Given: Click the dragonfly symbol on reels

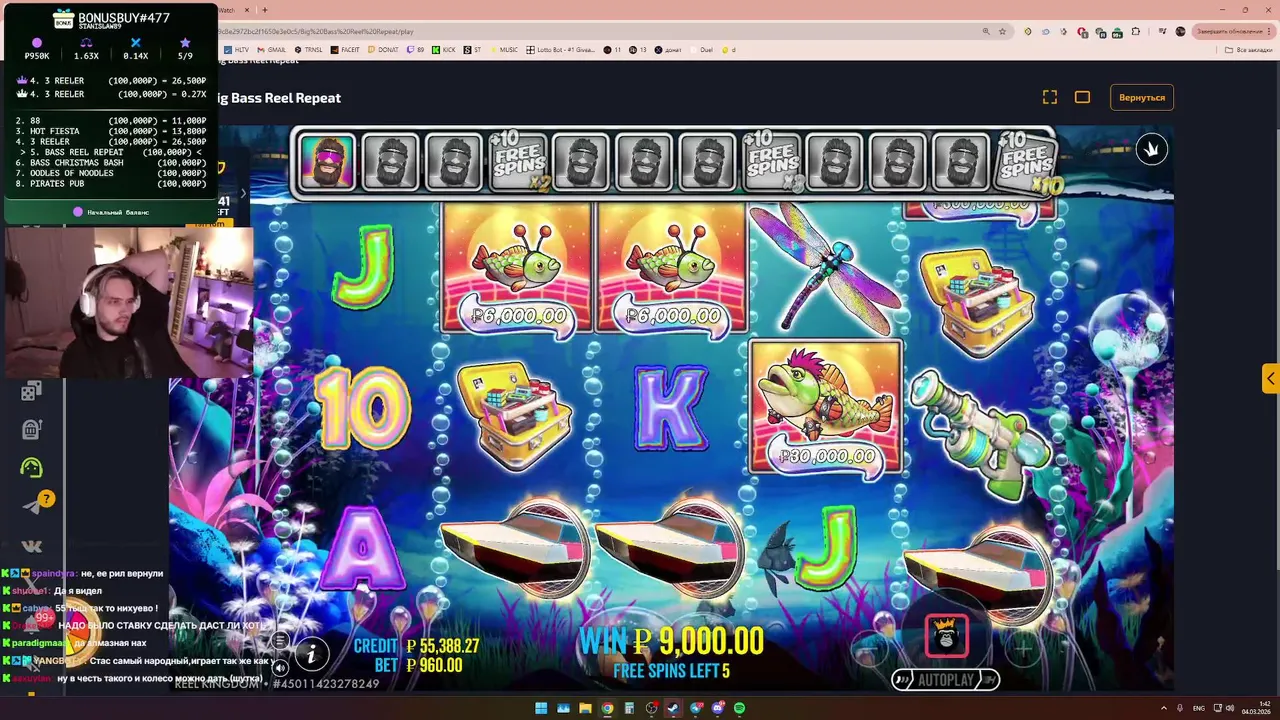Looking at the screenshot, I should (825, 268).
